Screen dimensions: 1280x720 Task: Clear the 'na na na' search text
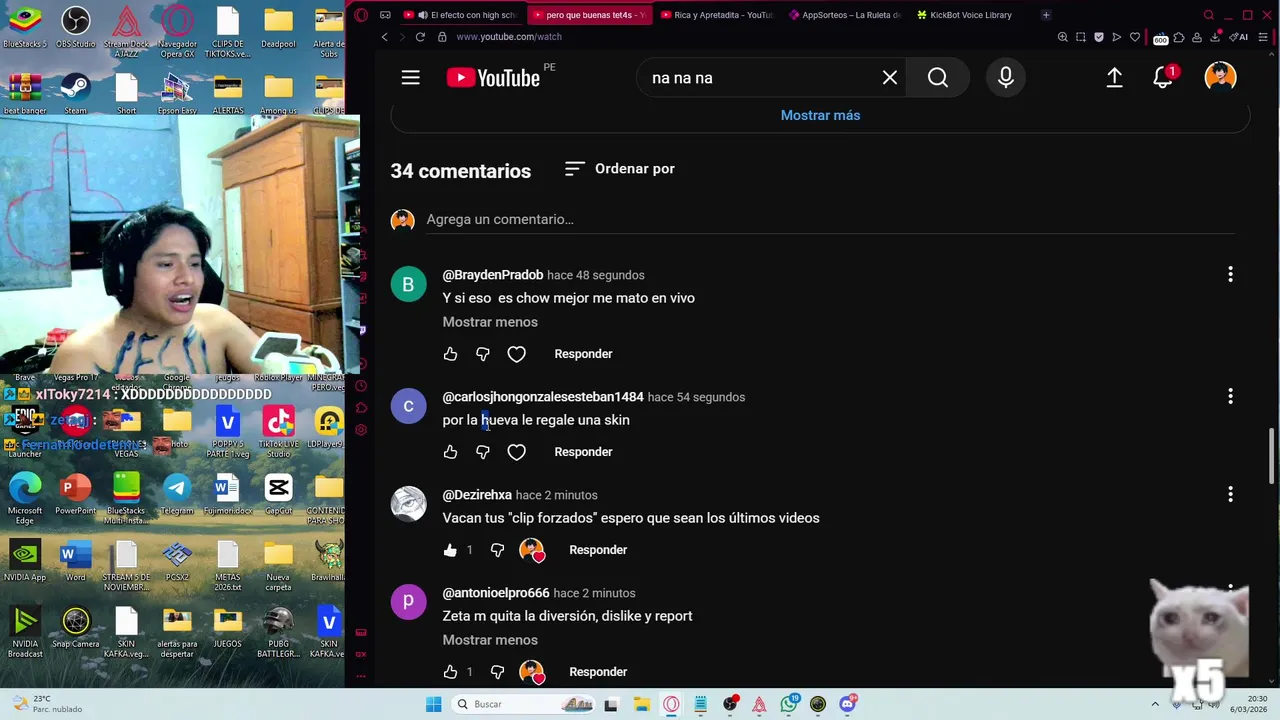[889, 77]
